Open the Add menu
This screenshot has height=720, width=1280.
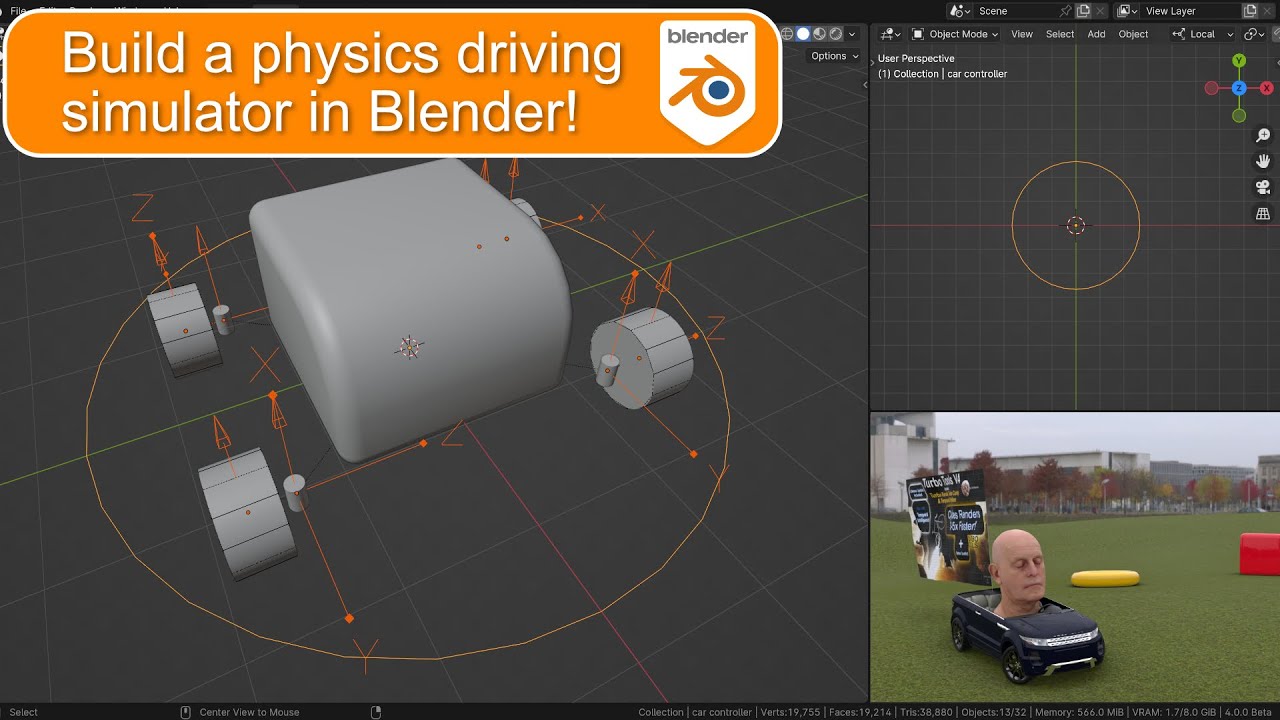click(1097, 34)
